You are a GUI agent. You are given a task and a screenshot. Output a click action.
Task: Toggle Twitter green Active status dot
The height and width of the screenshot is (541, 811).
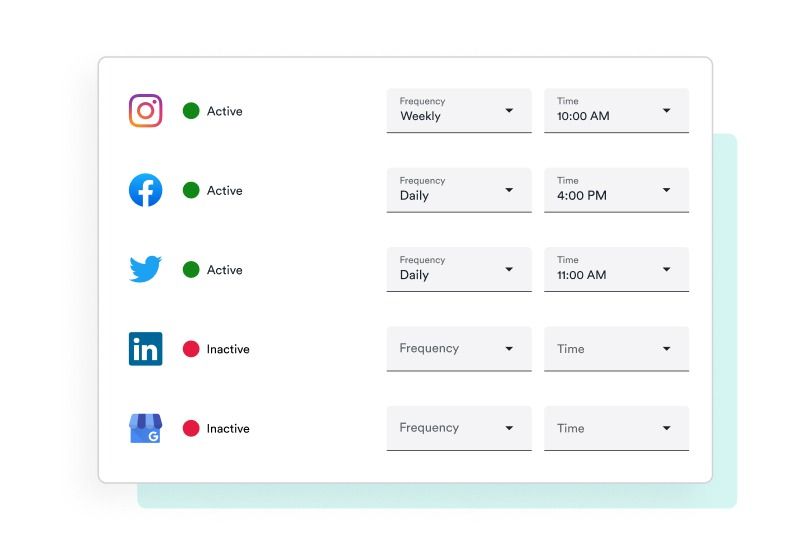(x=191, y=270)
